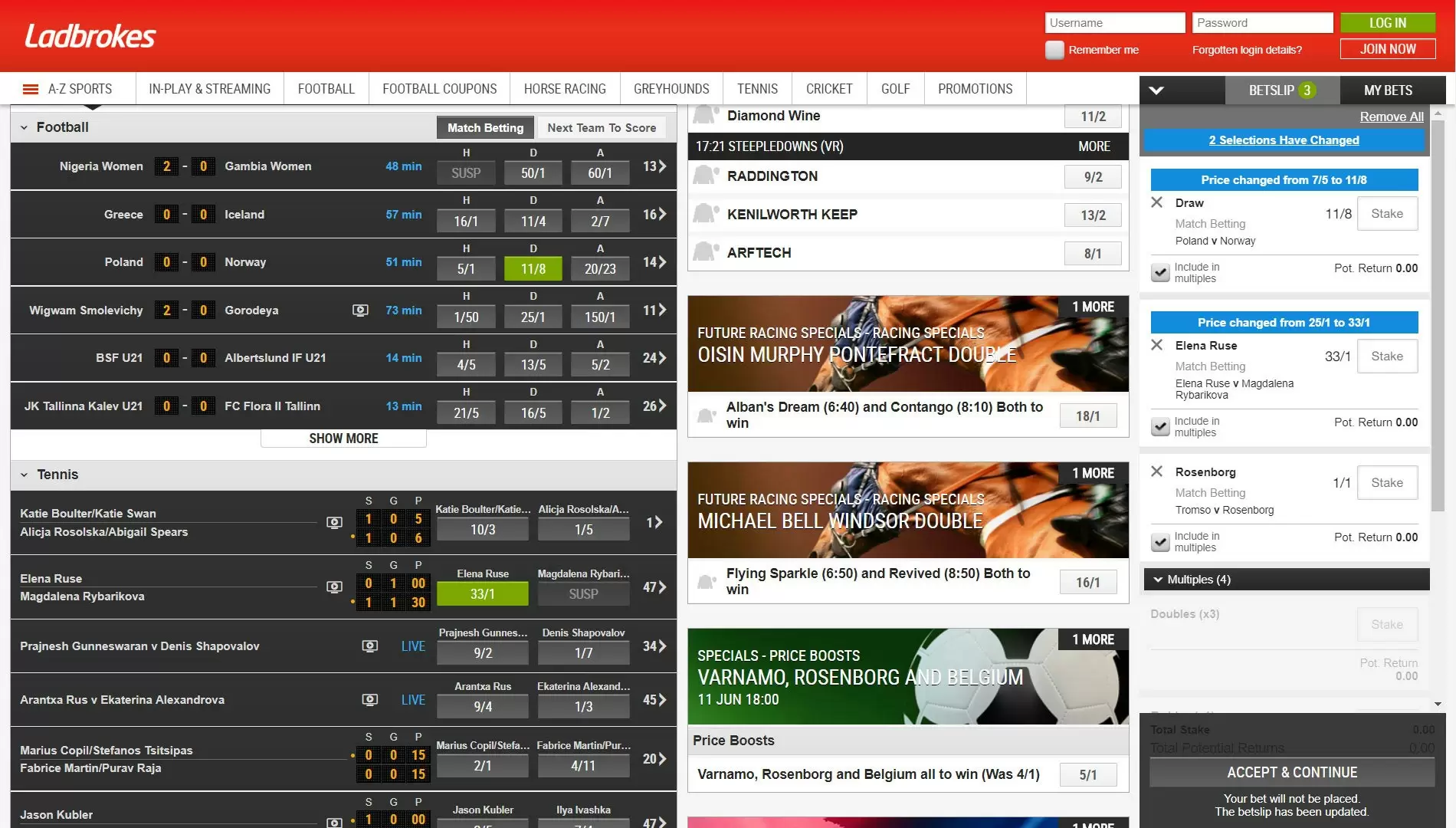Image resolution: width=1456 pixels, height=828 pixels.
Task: Click jockey silks icon for Diamond Wine
Action: click(x=706, y=115)
